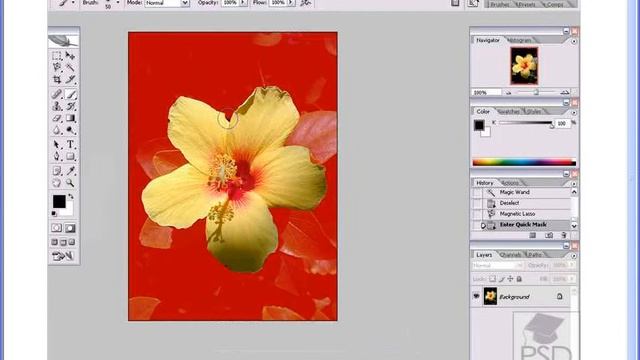Viewport: 640px width, 360px height.
Task: Open the Color panel options menu
Action: 574,112
